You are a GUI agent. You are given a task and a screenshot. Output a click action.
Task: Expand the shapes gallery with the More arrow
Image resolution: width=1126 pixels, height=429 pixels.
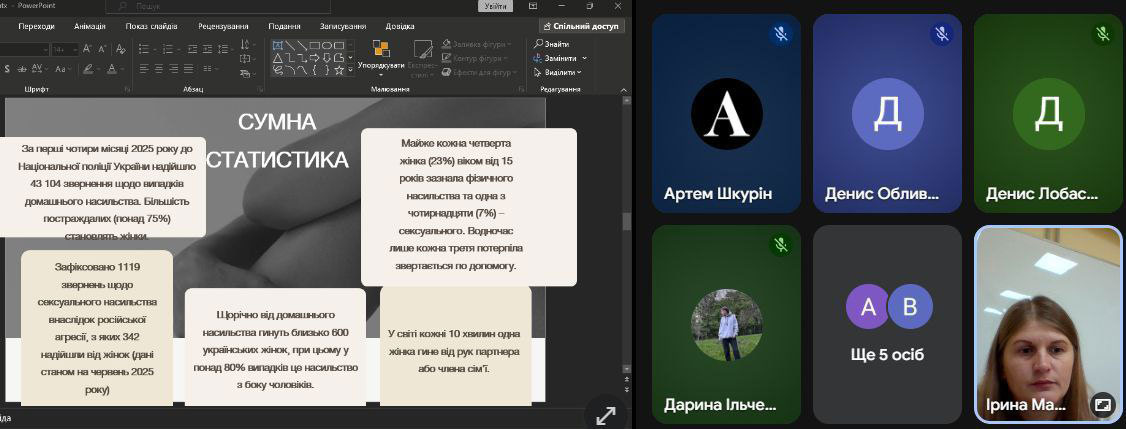(x=352, y=71)
